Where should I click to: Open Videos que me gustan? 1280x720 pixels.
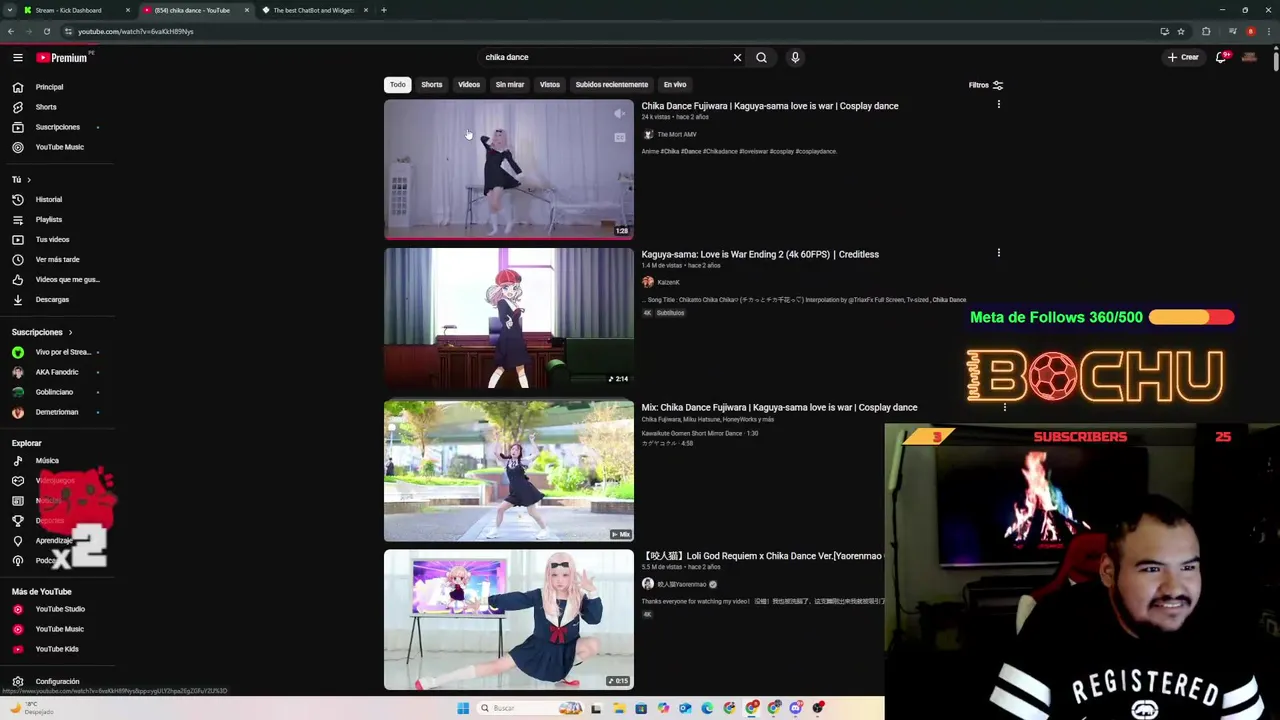67,279
